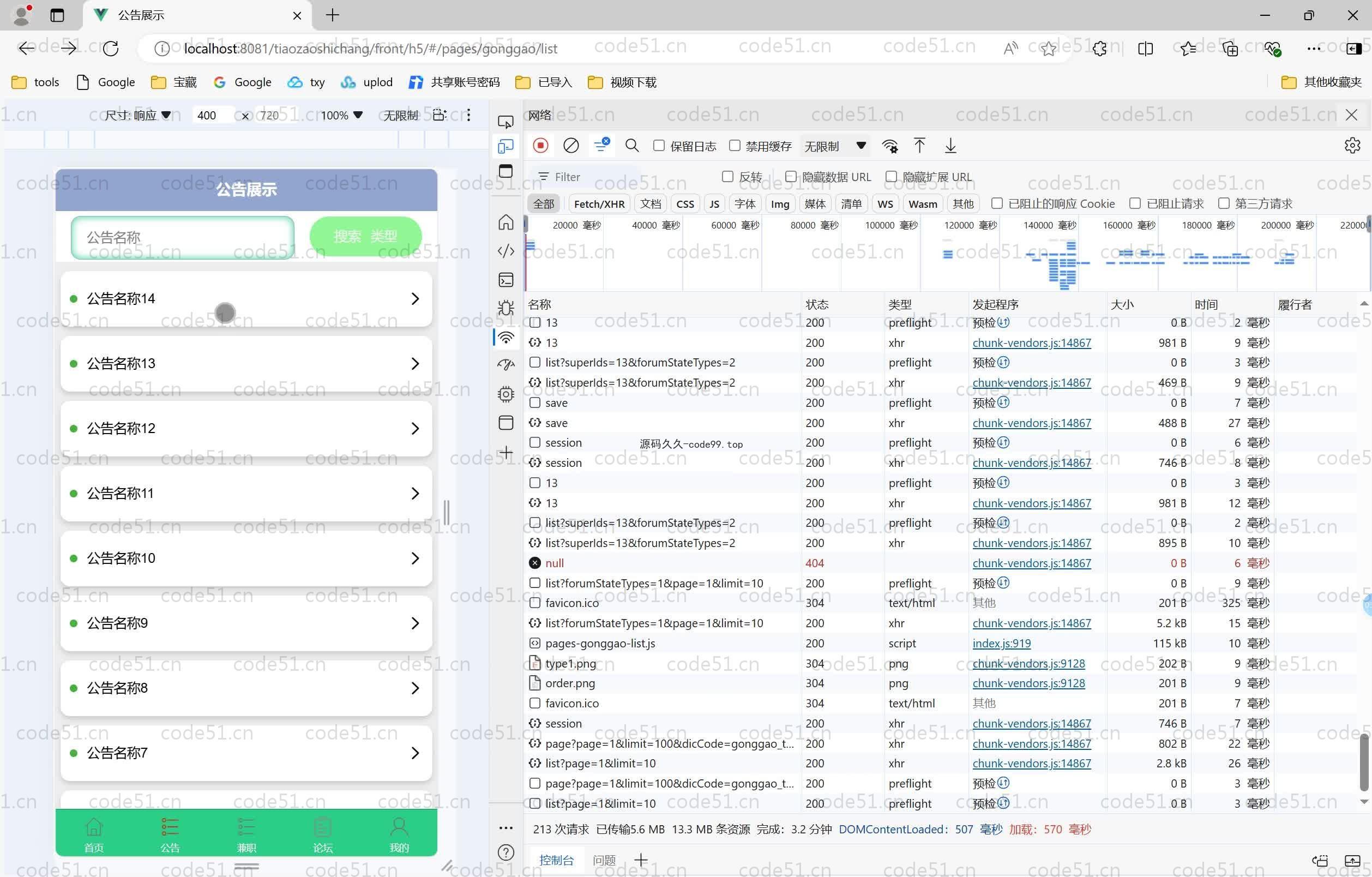Enable the 保留日志 checkbox
1372x877 pixels.
659,146
